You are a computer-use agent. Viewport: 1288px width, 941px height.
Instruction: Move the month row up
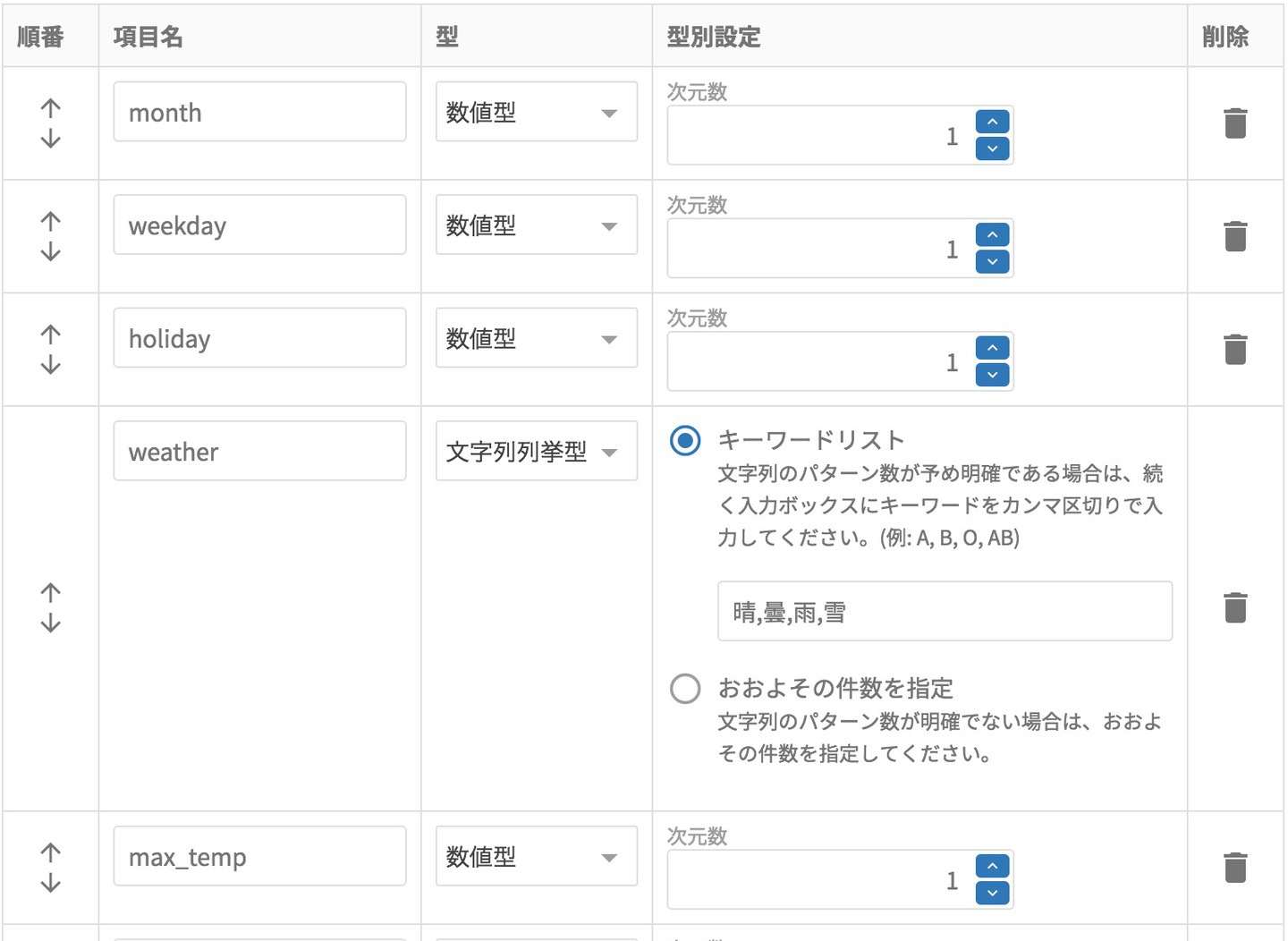51,108
